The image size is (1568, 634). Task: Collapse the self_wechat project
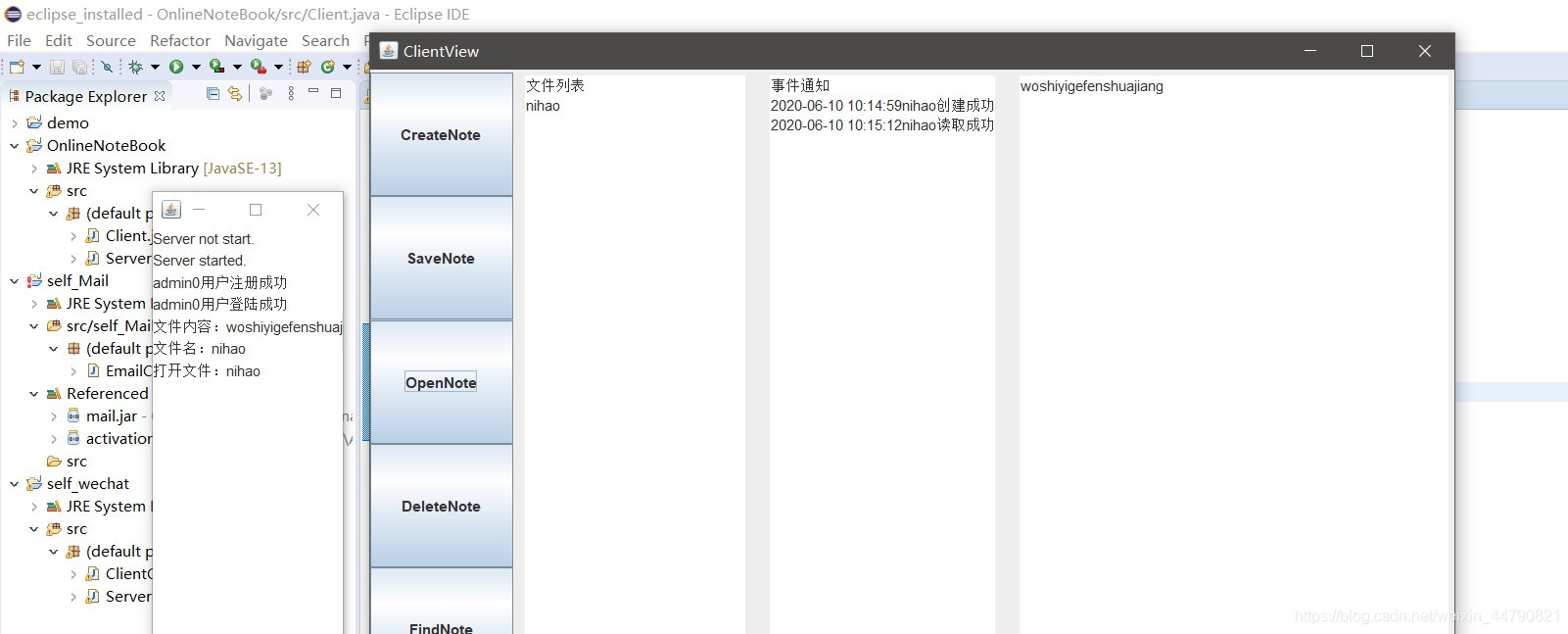pos(15,483)
